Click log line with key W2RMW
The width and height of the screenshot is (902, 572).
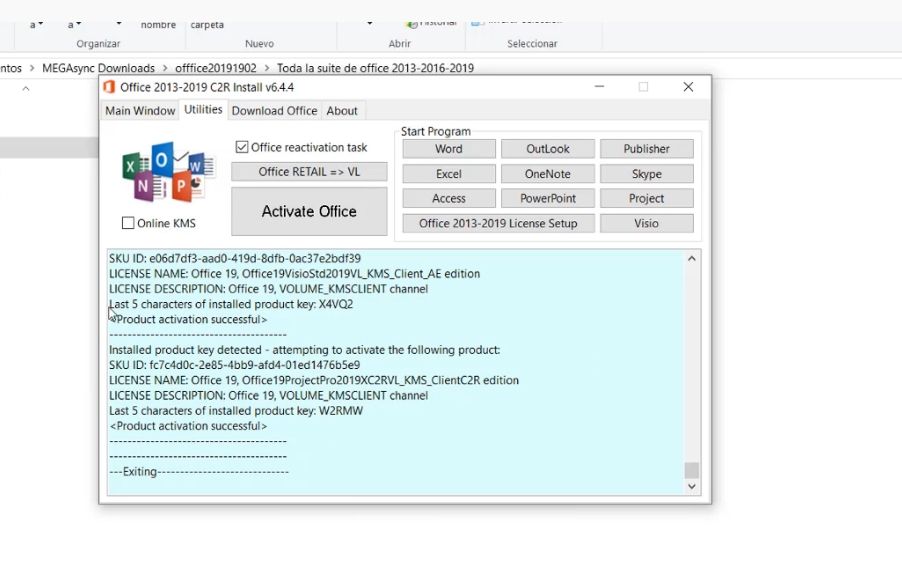pos(236,411)
